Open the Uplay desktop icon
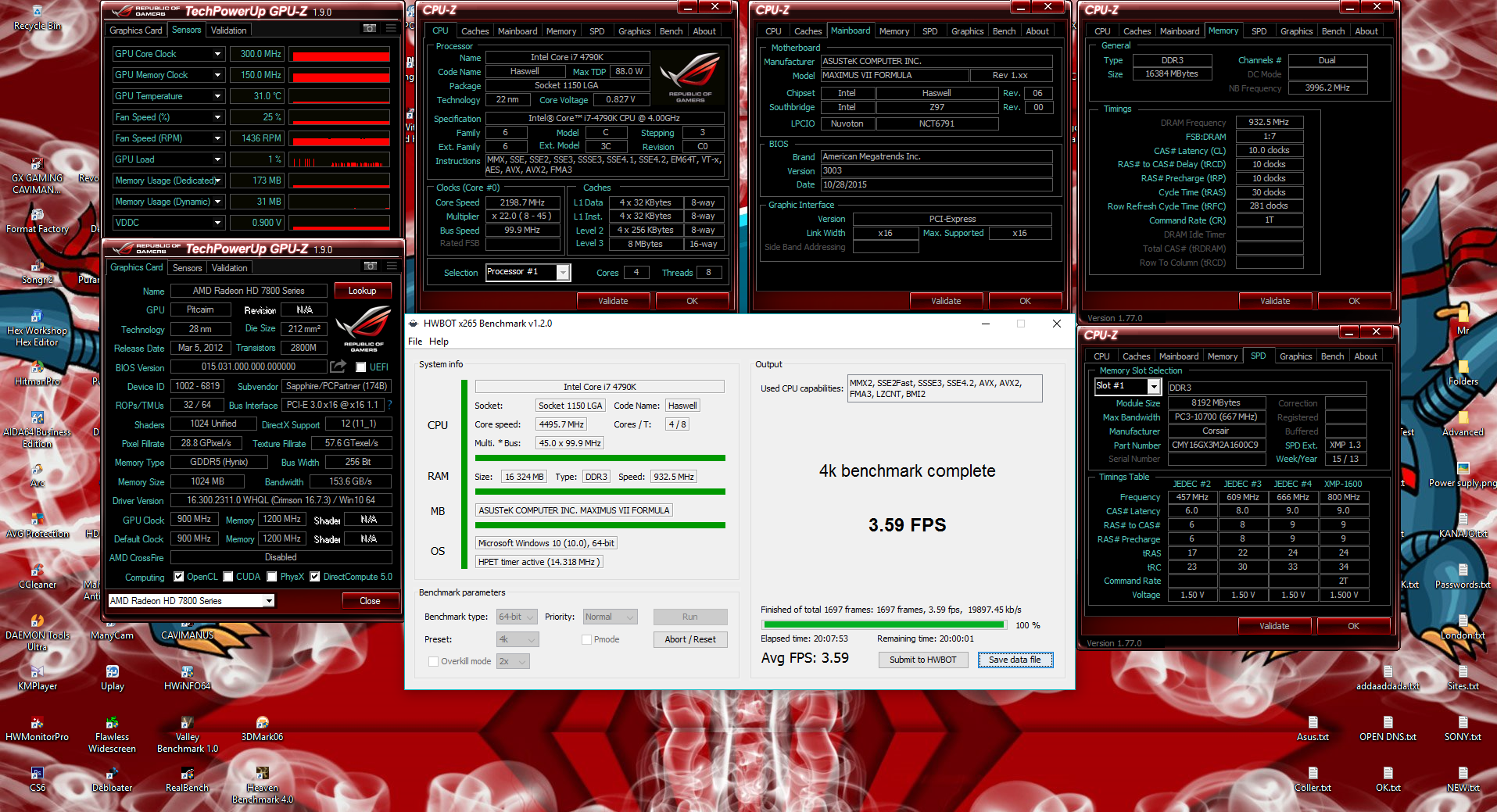 click(112, 678)
